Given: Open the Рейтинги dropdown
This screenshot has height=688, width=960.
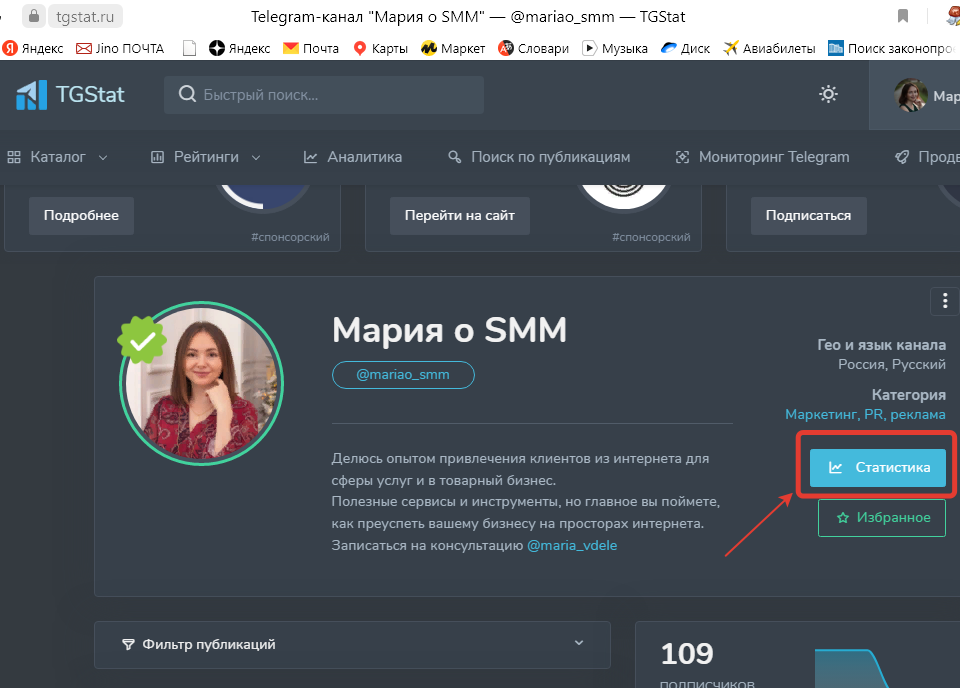Looking at the screenshot, I should (204, 156).
